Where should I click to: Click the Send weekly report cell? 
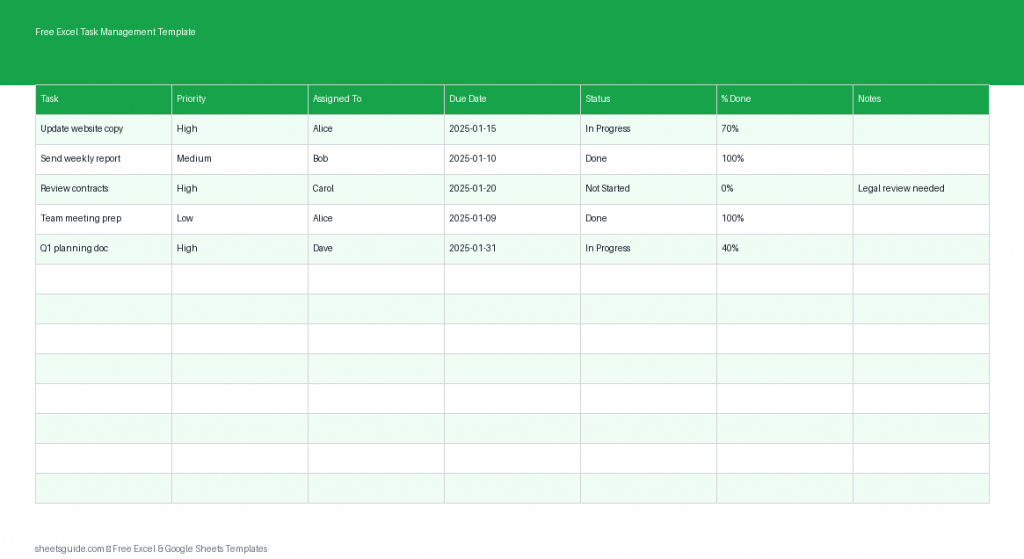tap(103, 159)
